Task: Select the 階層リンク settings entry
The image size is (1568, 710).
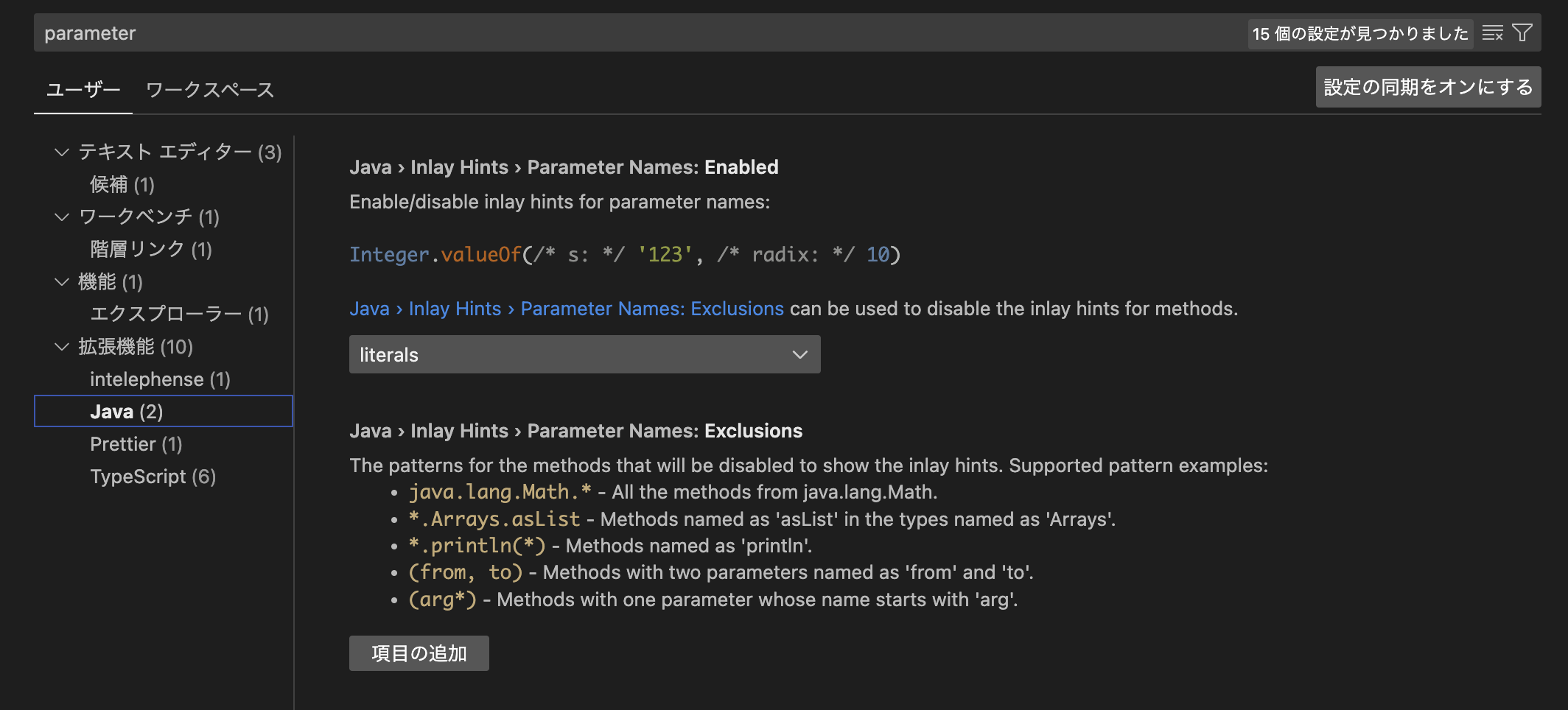Action: point(150,250)
